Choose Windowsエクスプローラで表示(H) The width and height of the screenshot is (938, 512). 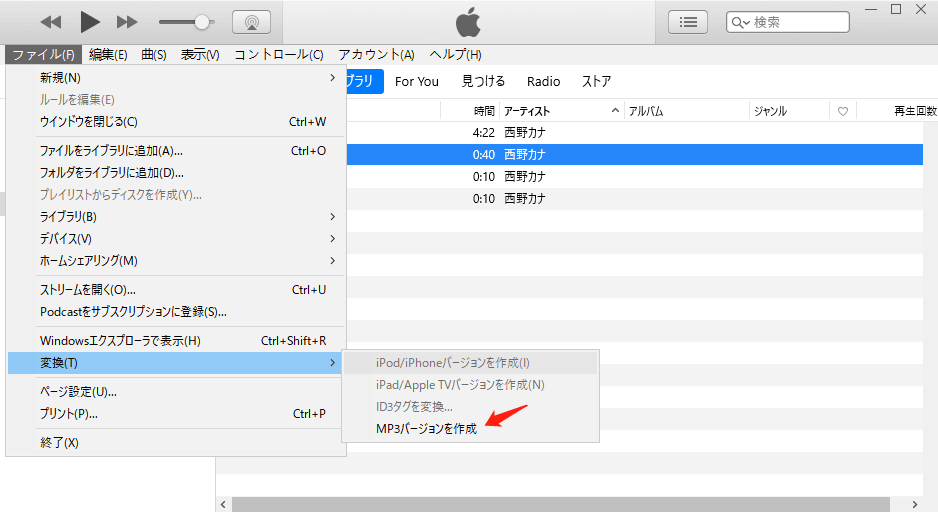point(176,341)
